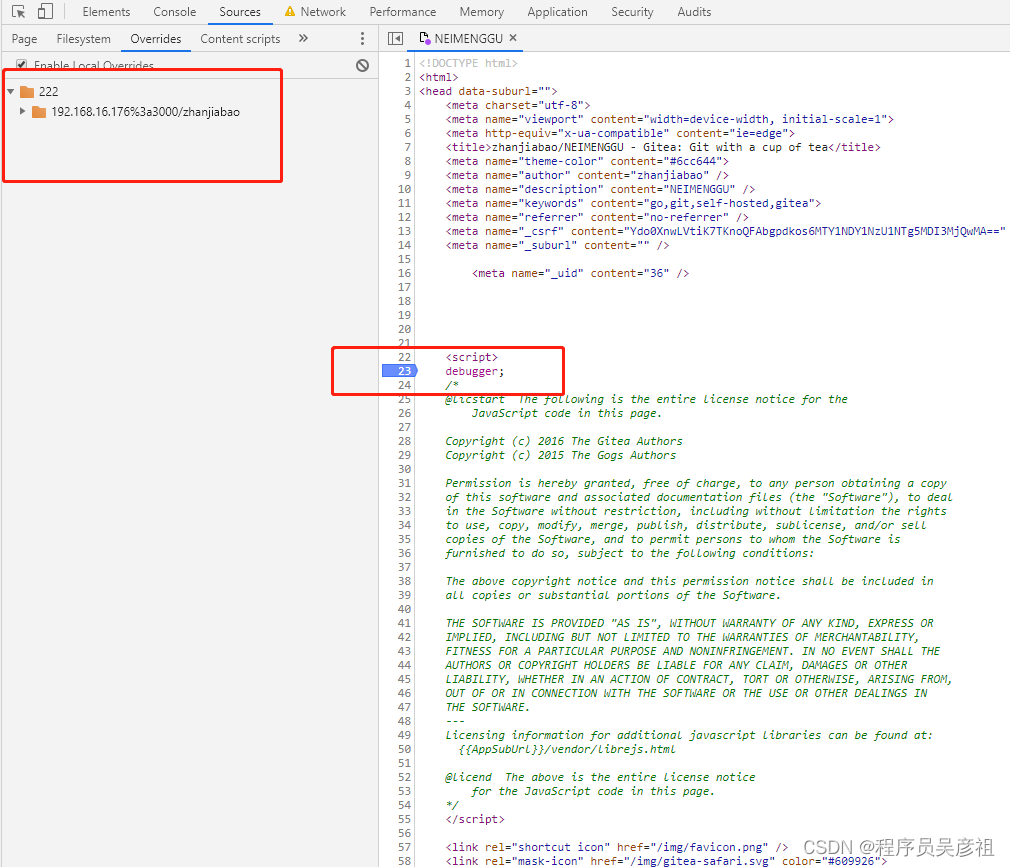
Task: Show the Page navigator pane
Action: point(24,39)
